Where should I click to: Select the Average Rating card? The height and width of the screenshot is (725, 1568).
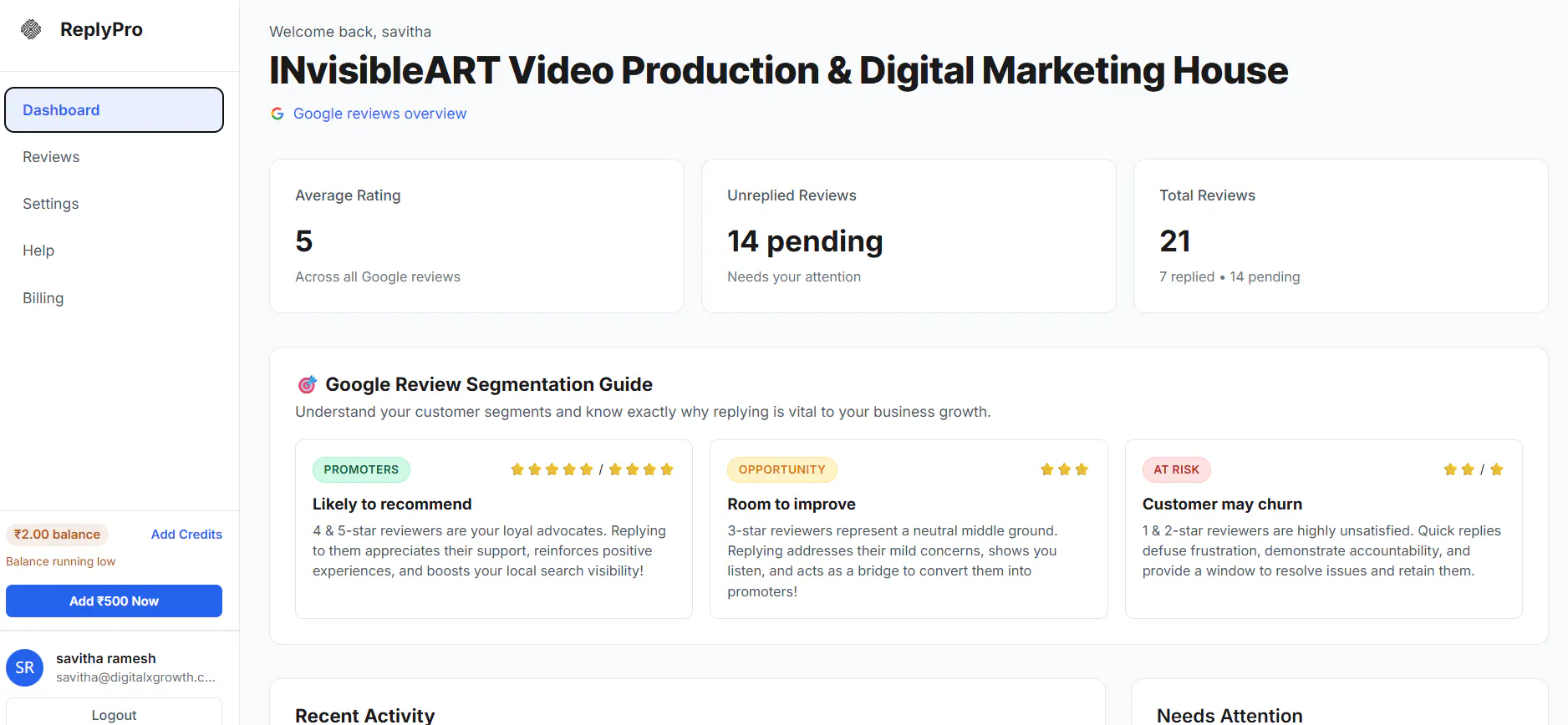pos(476,236)
